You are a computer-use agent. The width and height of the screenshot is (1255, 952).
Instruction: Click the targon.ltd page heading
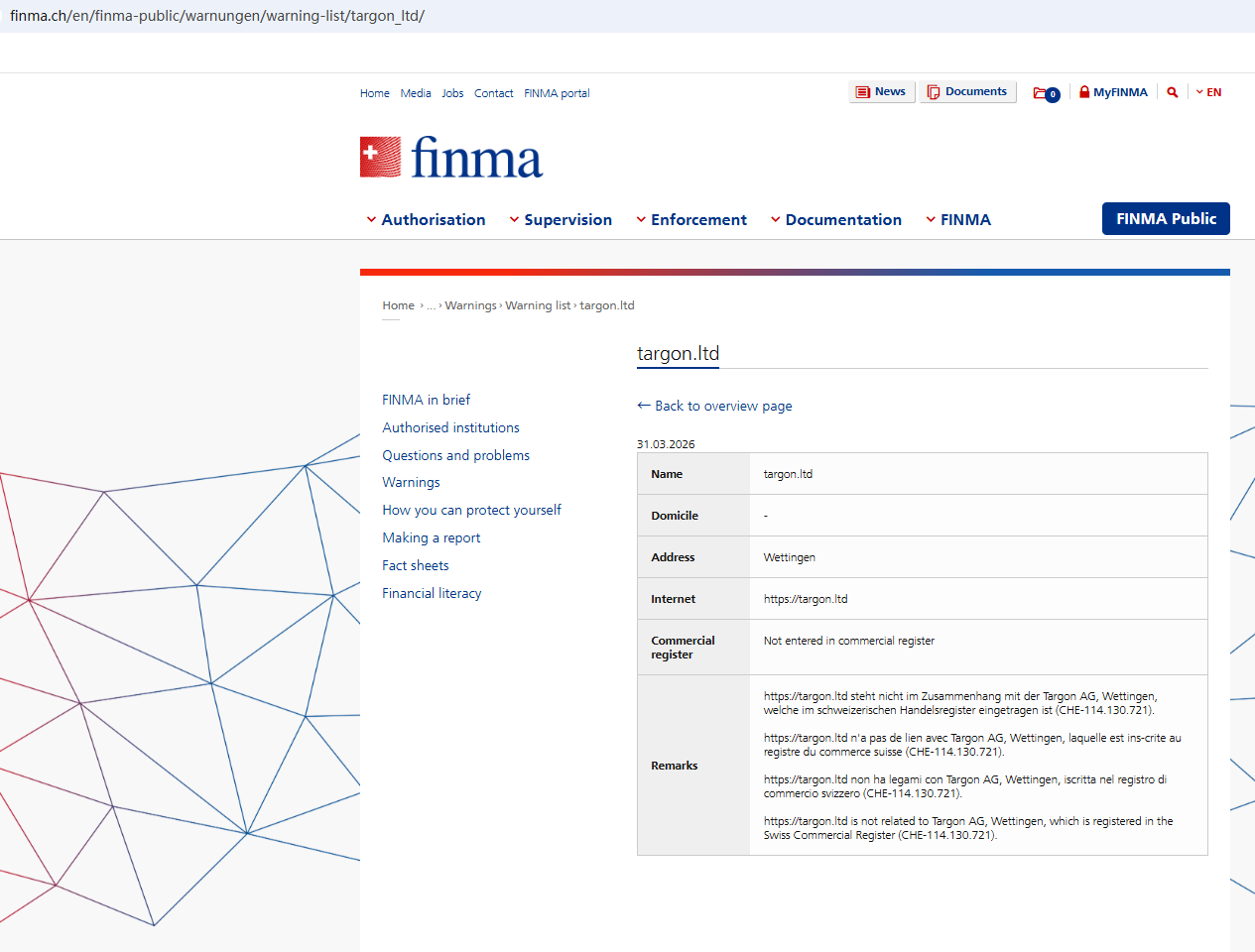tap(678, 353)
